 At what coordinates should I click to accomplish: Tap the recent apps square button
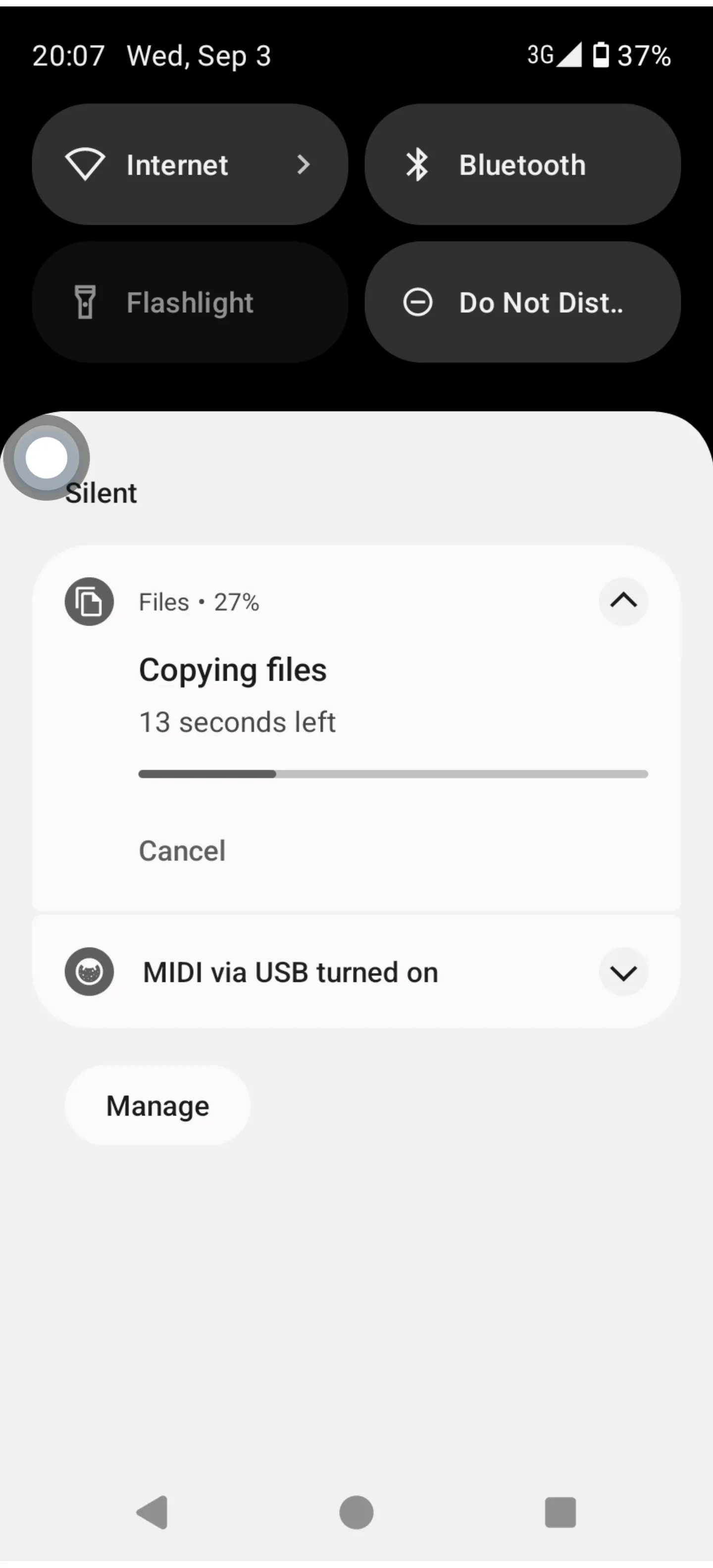coord(560,1512)
